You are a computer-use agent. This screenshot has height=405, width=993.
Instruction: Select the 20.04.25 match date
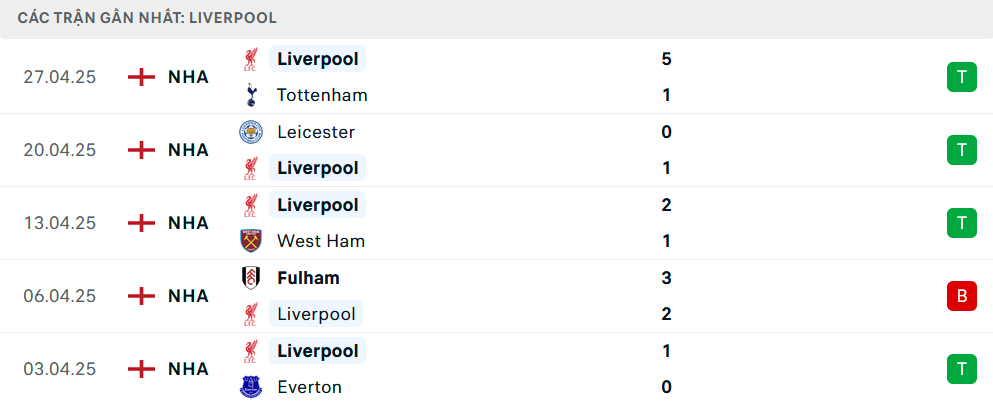[x=60, y=150]
